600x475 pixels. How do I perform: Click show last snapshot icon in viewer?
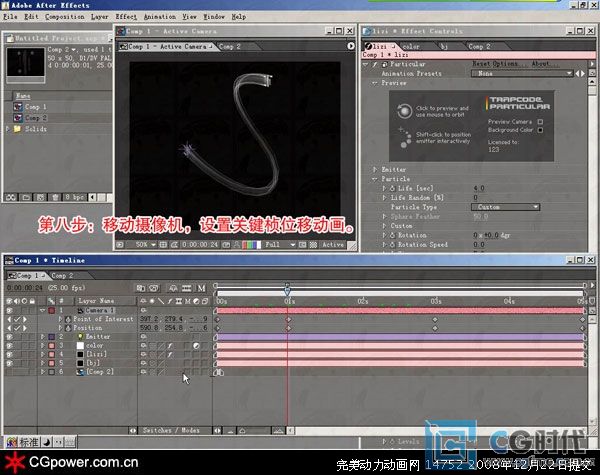(x=236, y=245)
